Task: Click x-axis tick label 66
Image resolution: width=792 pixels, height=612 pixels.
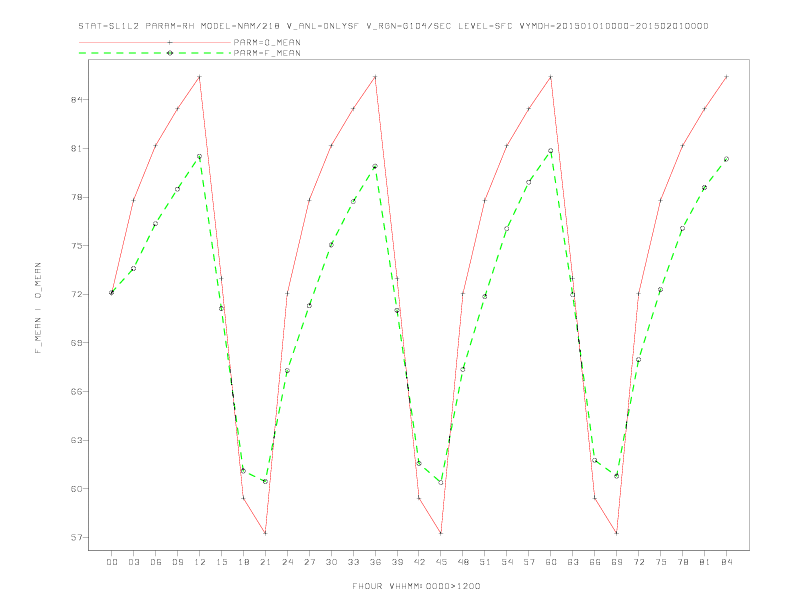Action: [x=595, y=562]
